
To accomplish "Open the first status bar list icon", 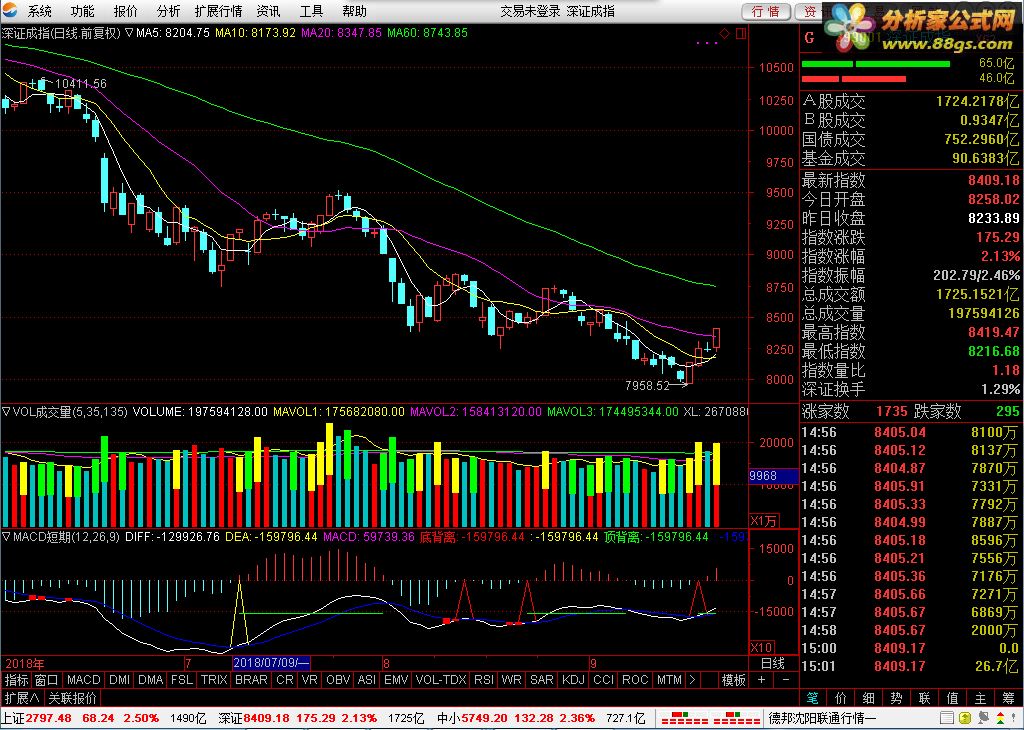I will (x=946, y=718).
